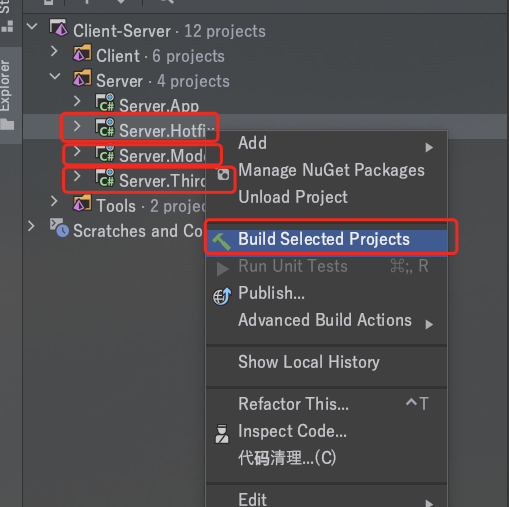
Task: Click the Publish globe icon
Action: pyautogui.click(x=222, y=296)
